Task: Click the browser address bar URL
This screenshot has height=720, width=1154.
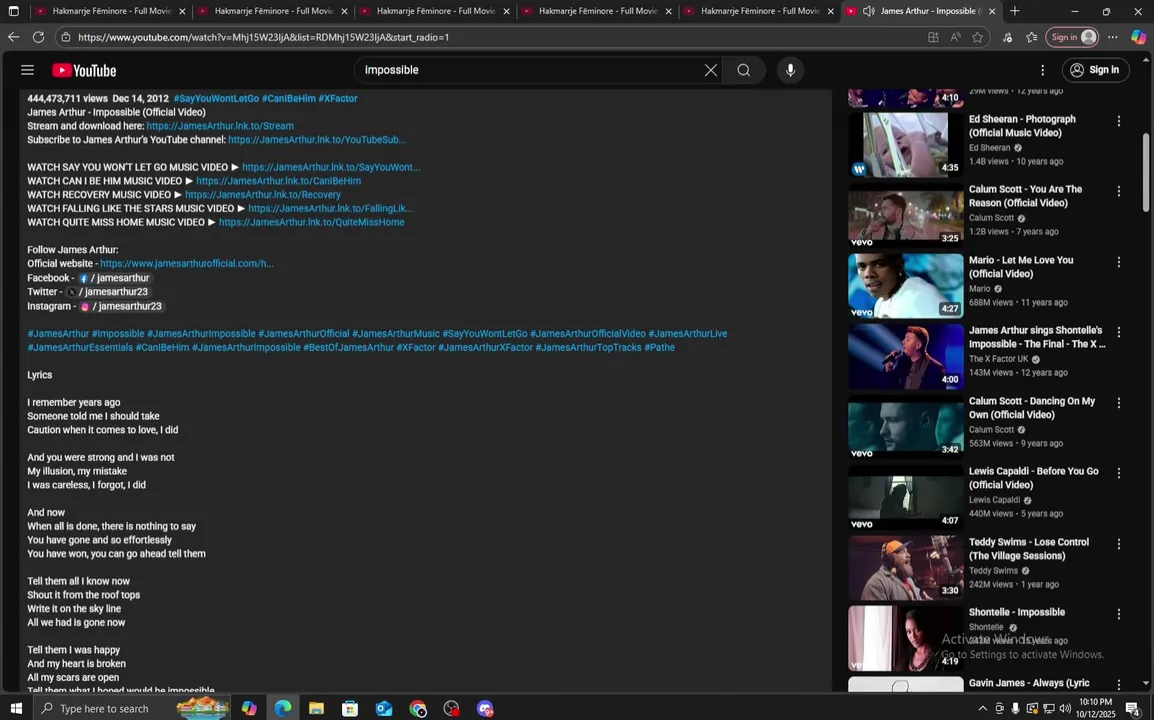Action: point(263,37)
